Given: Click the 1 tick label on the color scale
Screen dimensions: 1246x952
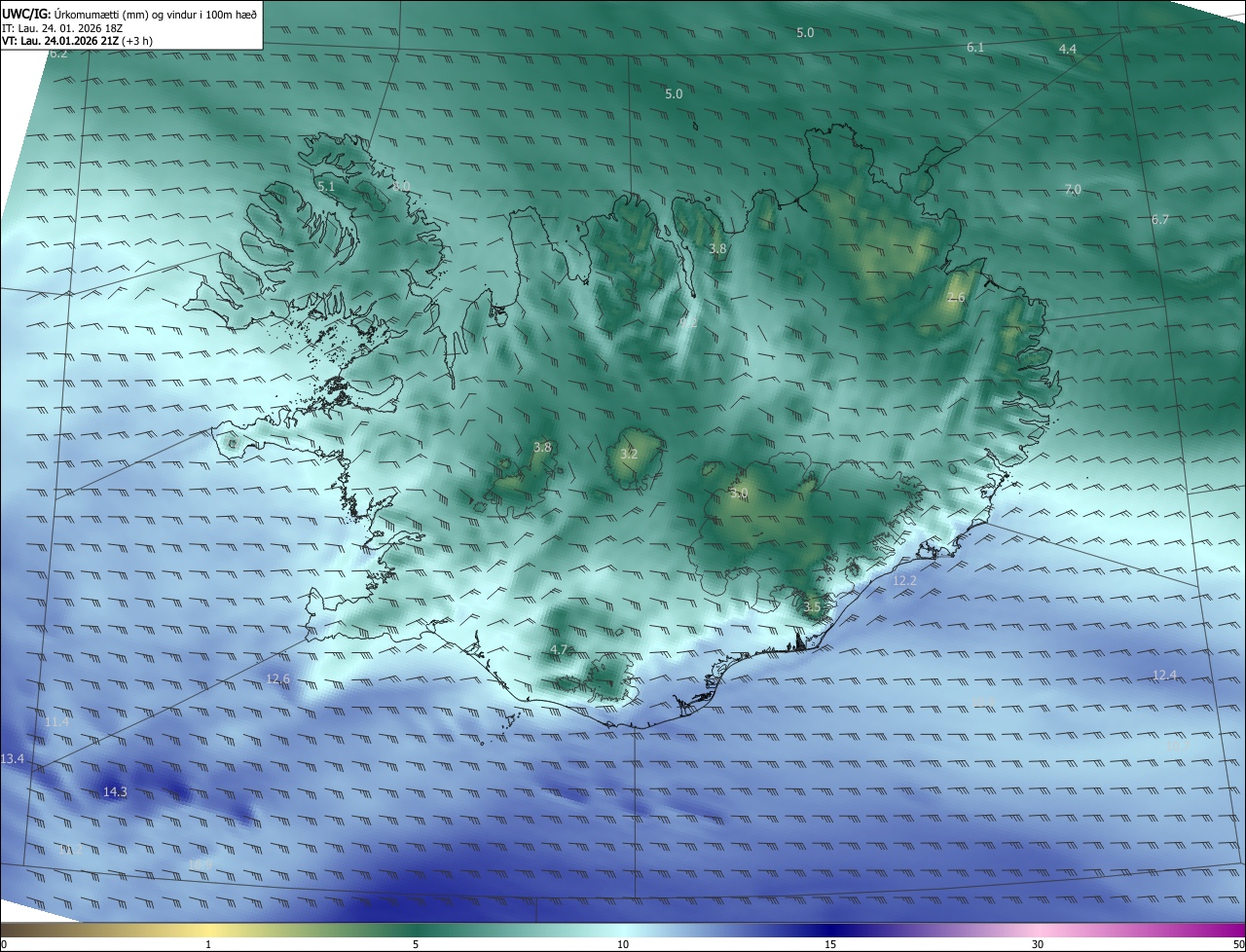Looking at the screenshot, I should point(208,944).
